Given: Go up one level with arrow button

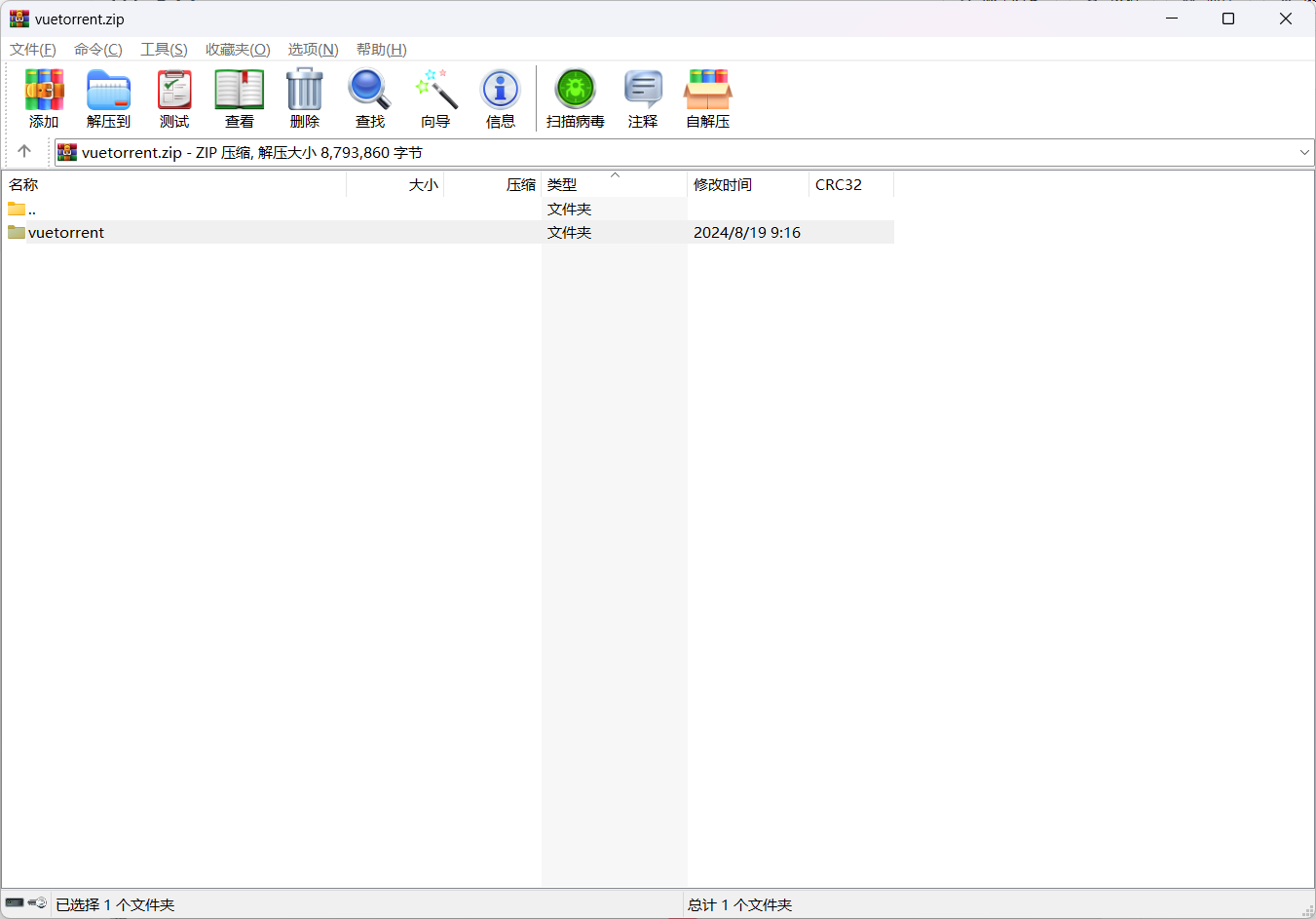Looking at the screenshot, I should point(24,151).
